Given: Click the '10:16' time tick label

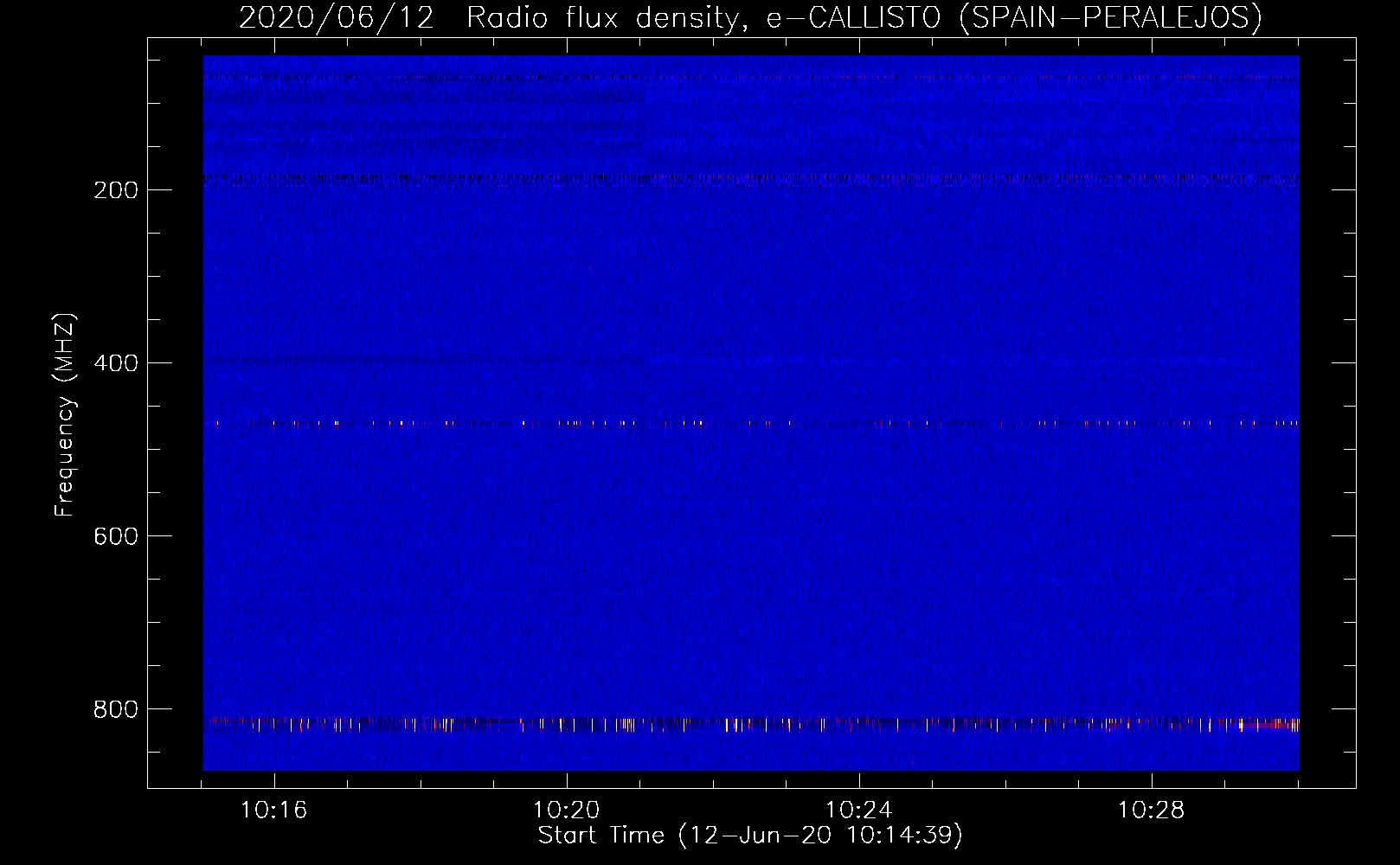Looking at the screenshot, I should tap(274, 811).
